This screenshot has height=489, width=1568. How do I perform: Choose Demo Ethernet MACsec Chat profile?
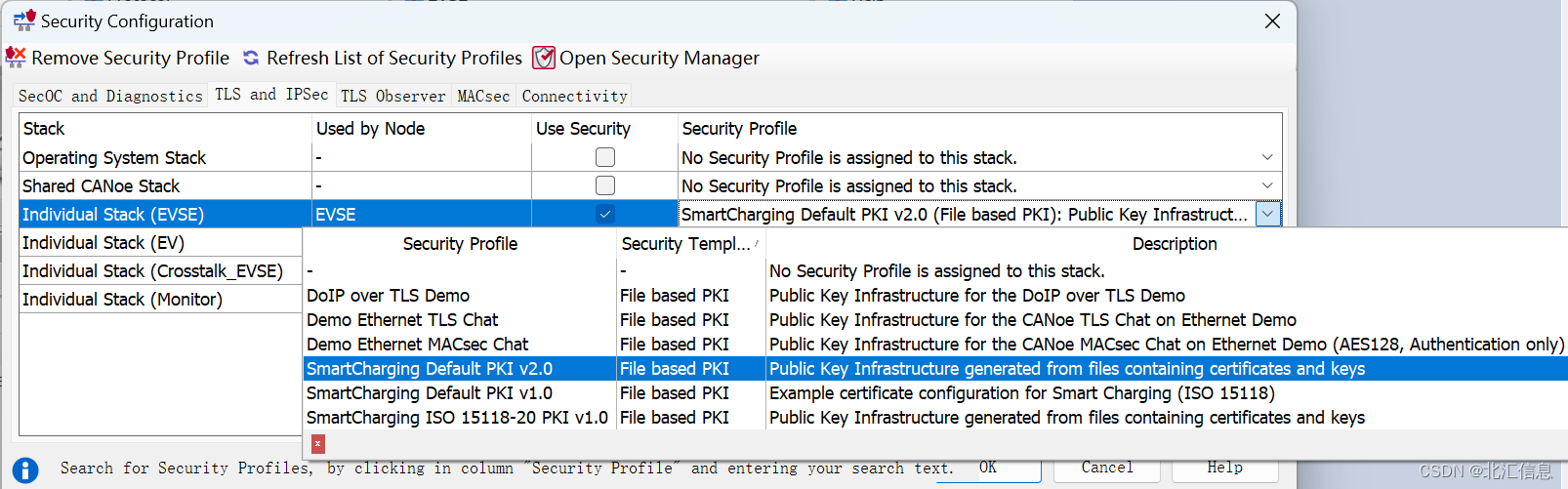(935, 344)
